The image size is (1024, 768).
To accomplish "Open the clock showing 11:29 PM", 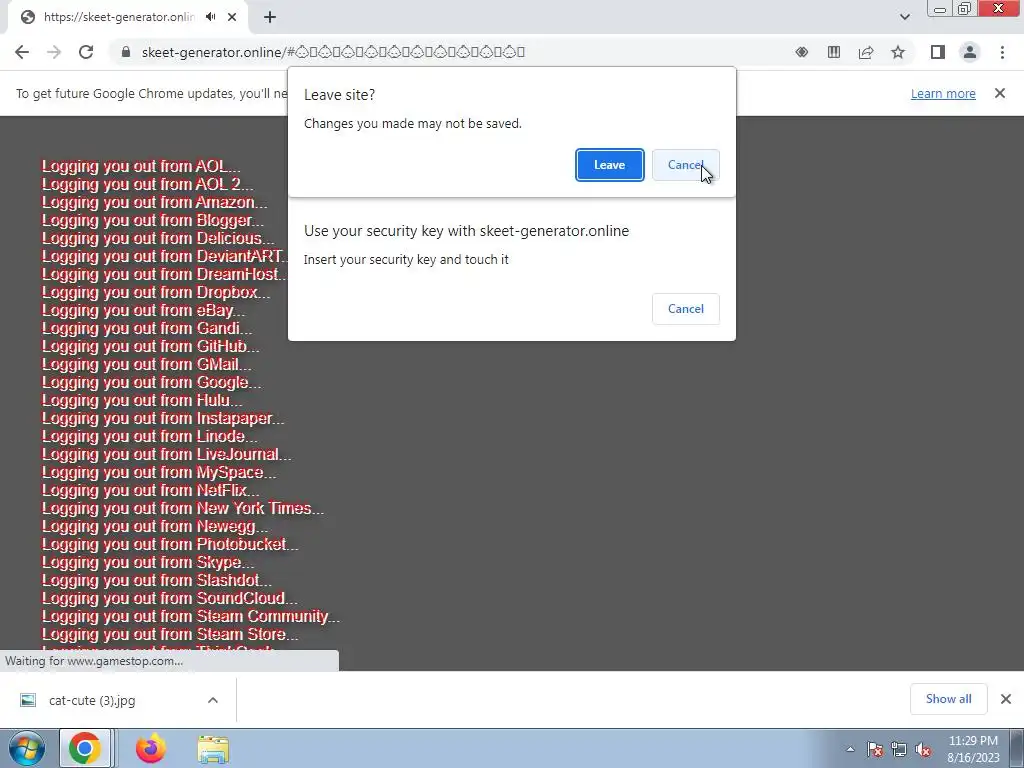I will 973,749.
